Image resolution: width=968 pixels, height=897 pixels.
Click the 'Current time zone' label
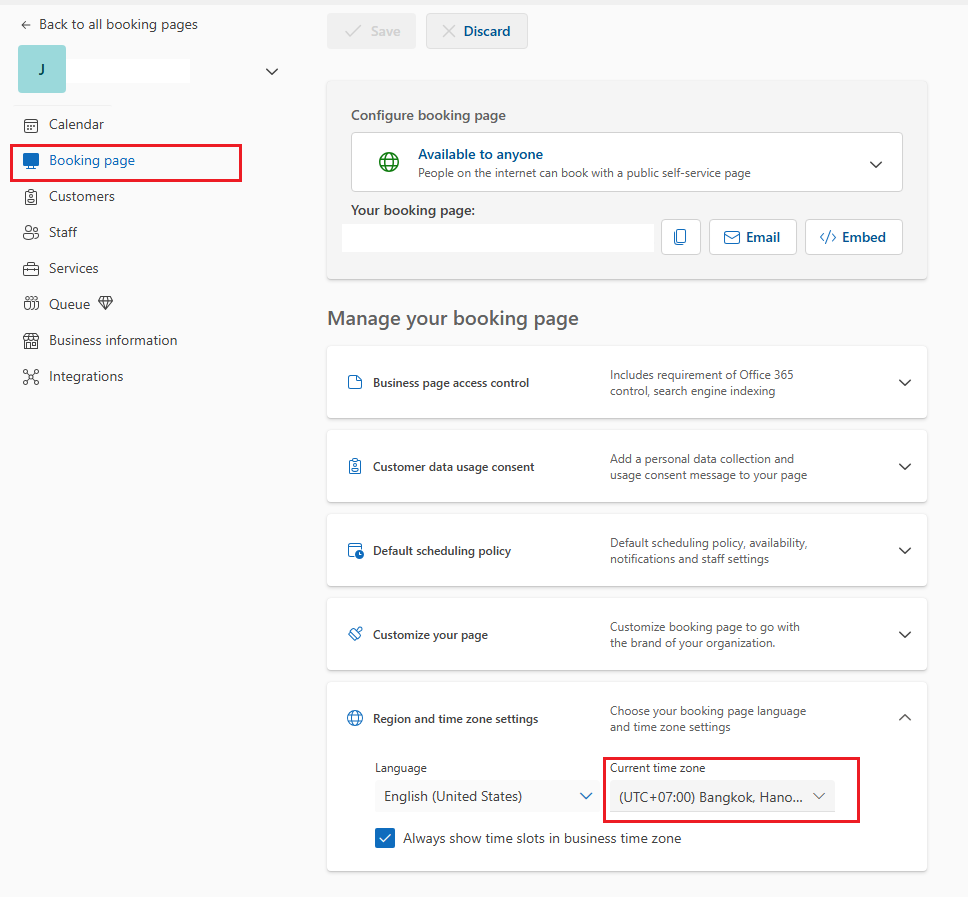point(657,768)
